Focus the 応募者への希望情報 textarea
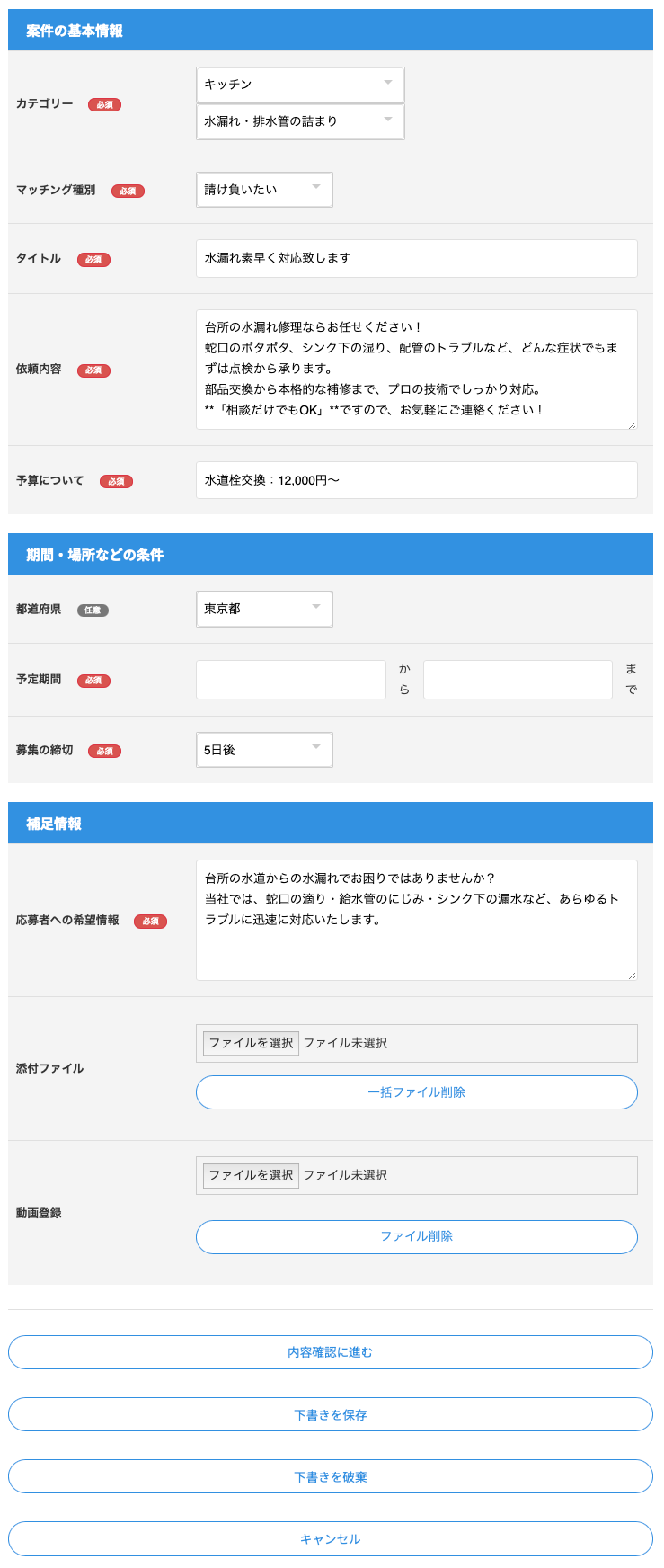Viewport: 664px width, 1568px height. (x=416, y=920)
